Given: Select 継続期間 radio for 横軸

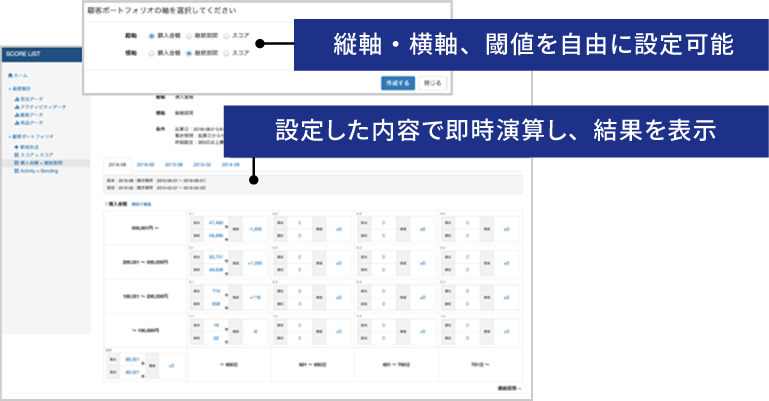Looking at the screenshot, I should [189, 51].
